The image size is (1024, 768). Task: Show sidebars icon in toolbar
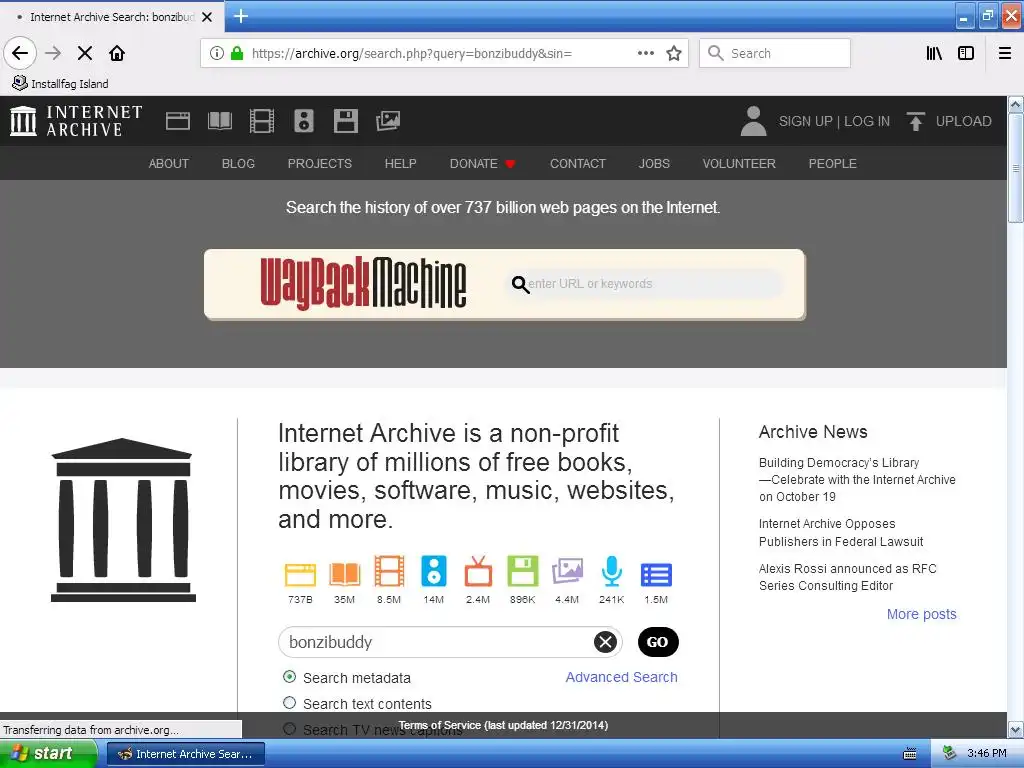tap(966, 53)
